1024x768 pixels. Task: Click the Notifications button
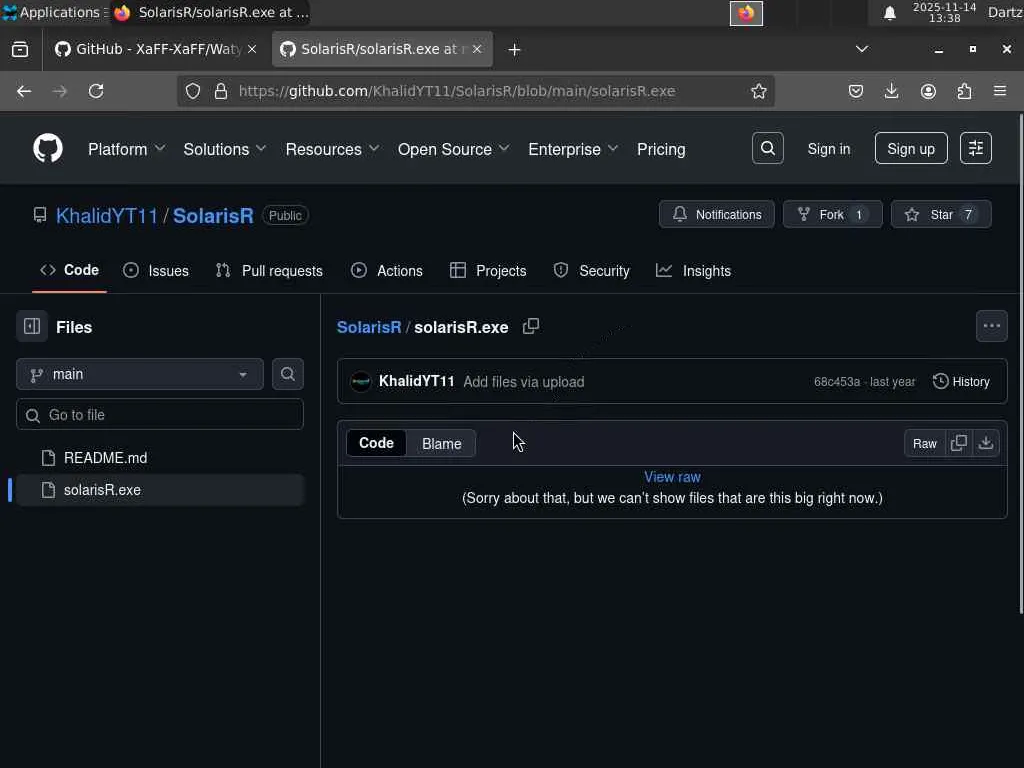tap(716, 214)
